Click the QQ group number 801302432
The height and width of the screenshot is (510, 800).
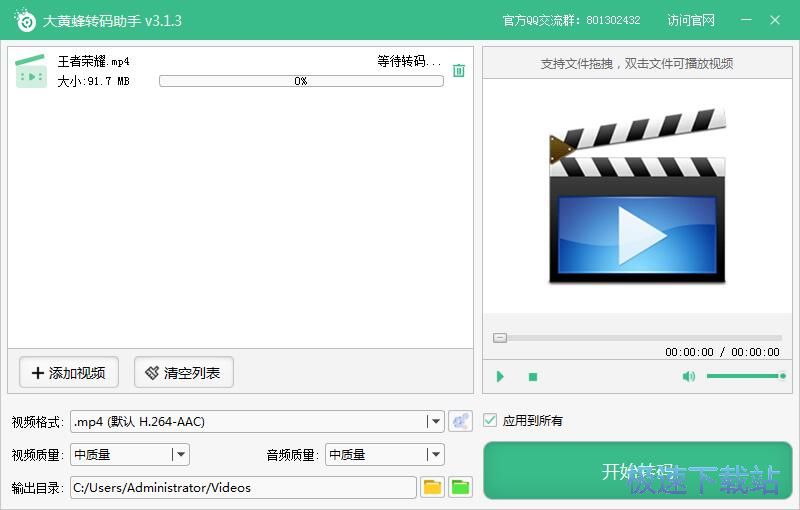pos(613,20)
